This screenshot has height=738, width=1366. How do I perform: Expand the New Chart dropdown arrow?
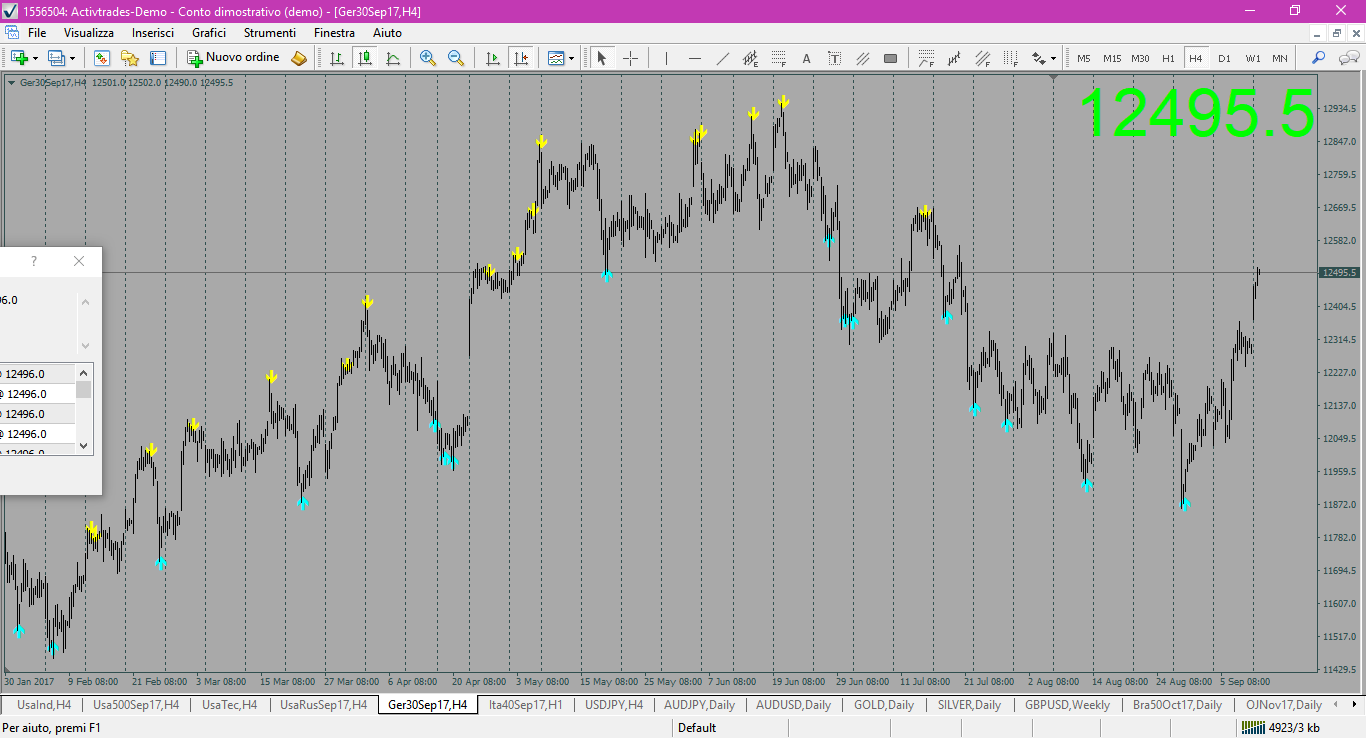click(x=35, y=58)
